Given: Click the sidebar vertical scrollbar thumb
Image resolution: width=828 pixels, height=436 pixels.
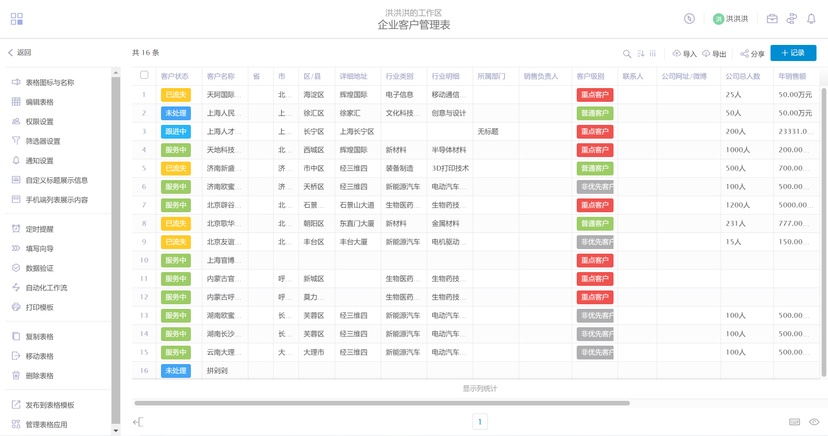Looking at the screenshot, I should point(116,250).
